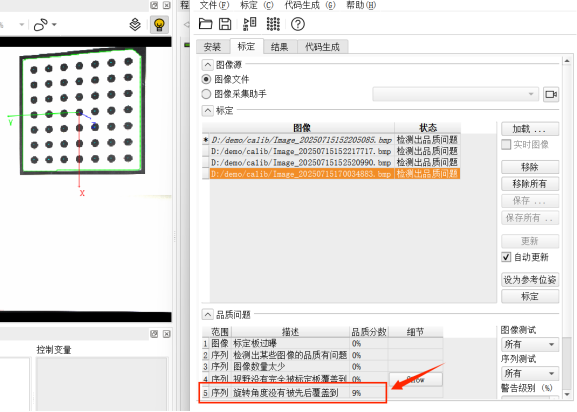The image size is (577, 412).
Task: Open the image acquisition assistant combo box
Action: (456, 95)
